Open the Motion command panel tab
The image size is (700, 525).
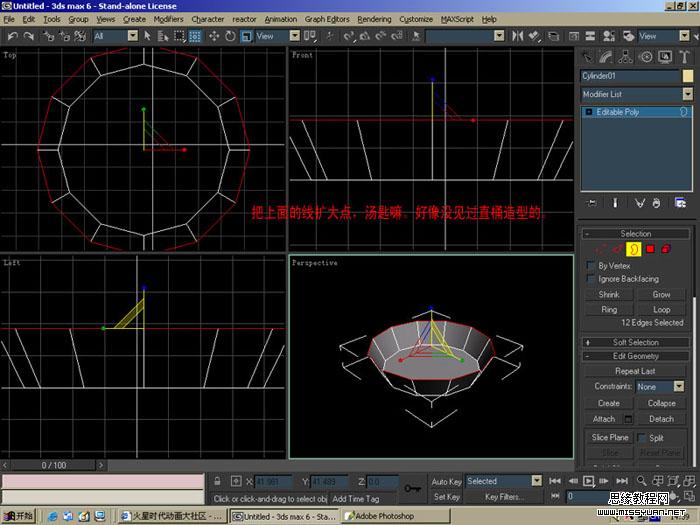(x=646, y=57)
